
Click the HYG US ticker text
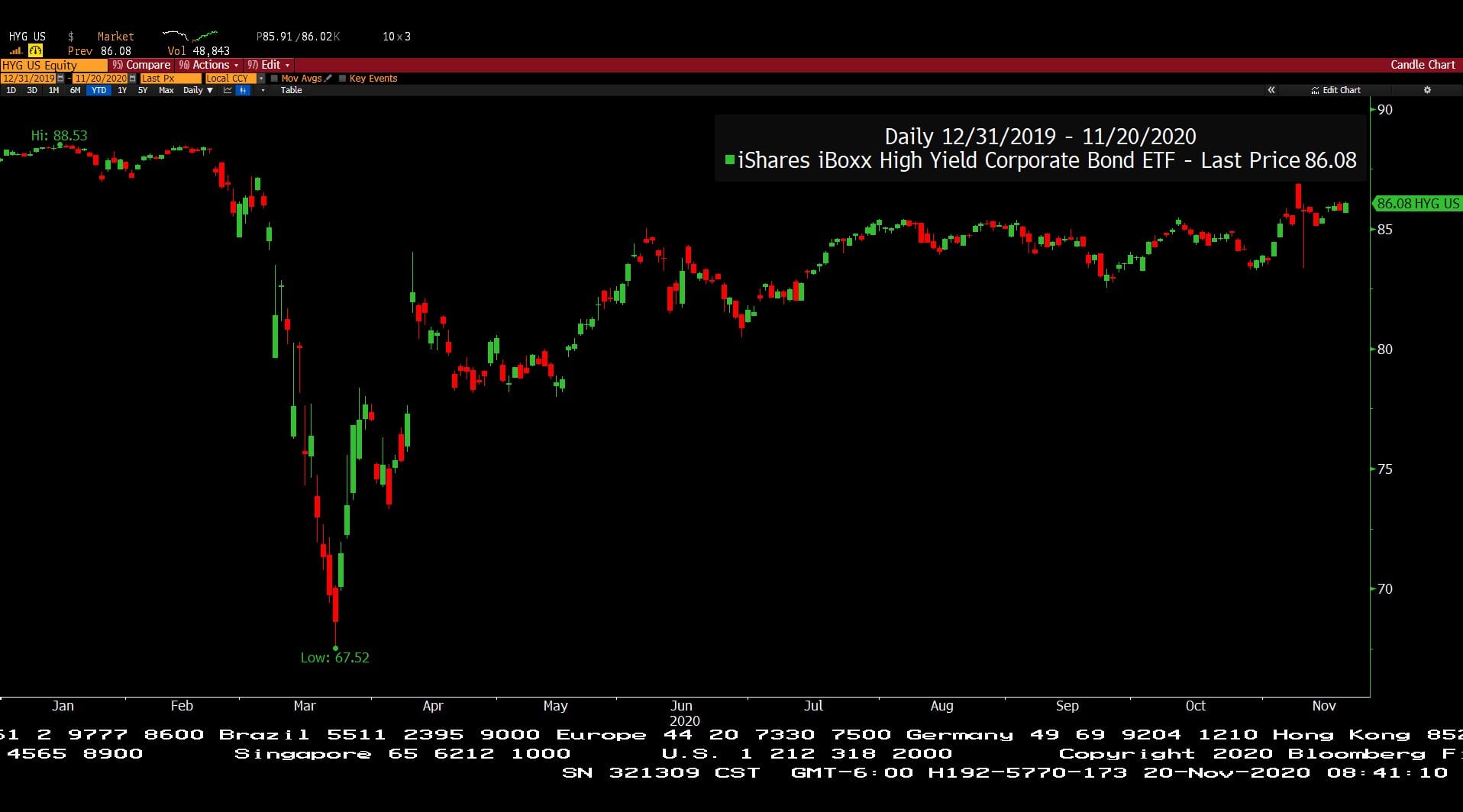[x=27, y=36]
